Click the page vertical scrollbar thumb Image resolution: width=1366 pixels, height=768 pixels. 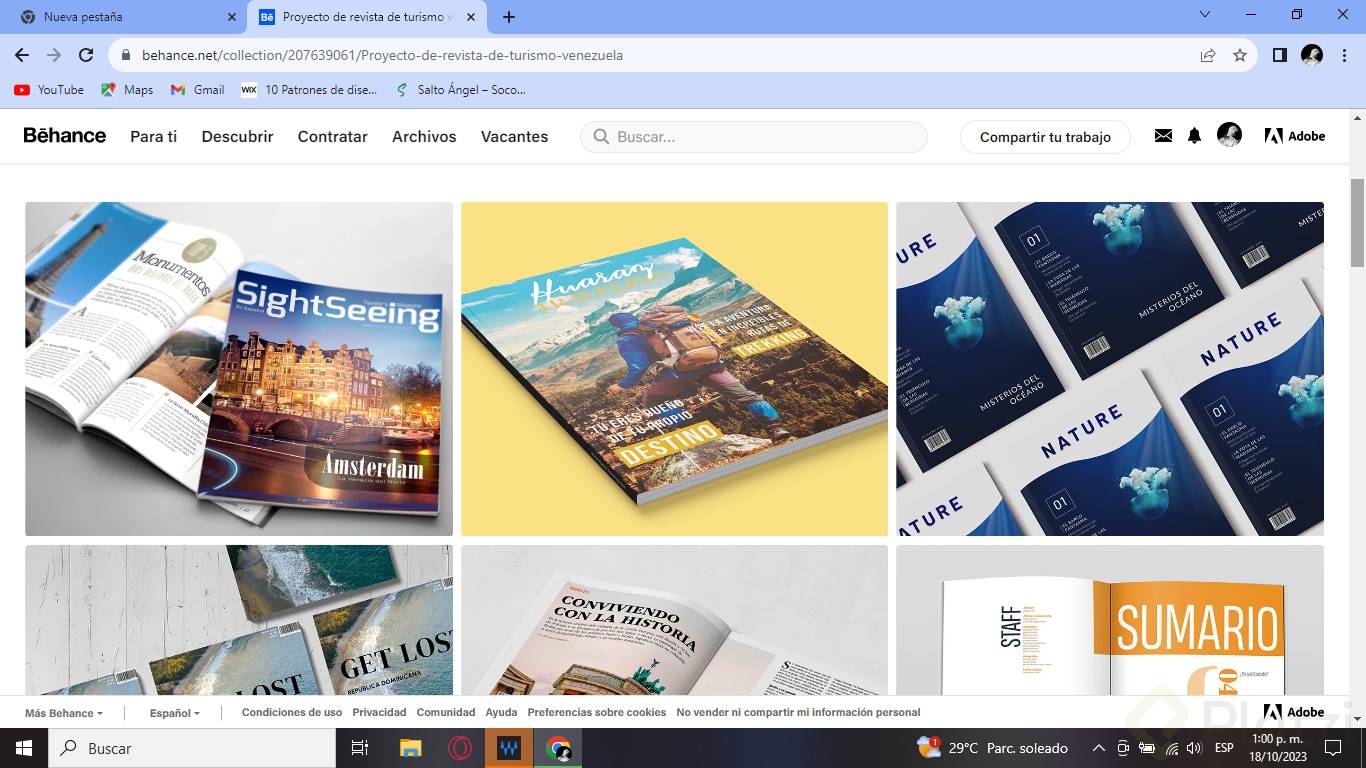pos(1357,222)
